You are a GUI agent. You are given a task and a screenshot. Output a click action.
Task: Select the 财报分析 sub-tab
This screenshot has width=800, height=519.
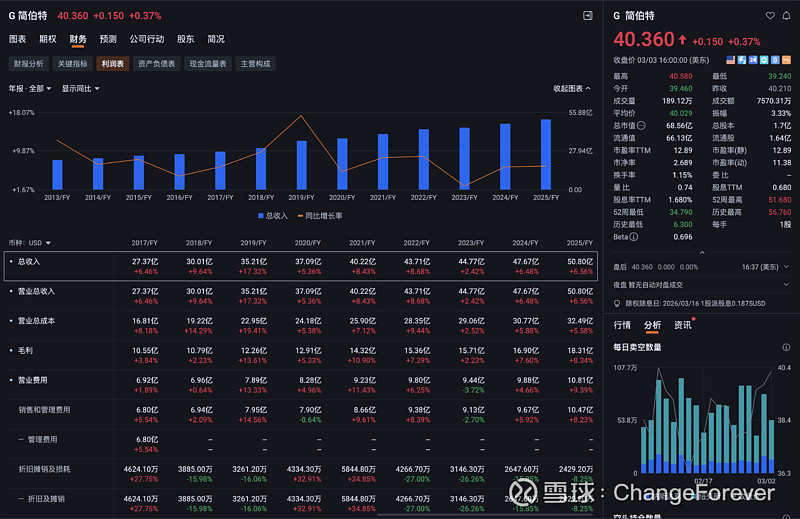(x=29, y=64)
